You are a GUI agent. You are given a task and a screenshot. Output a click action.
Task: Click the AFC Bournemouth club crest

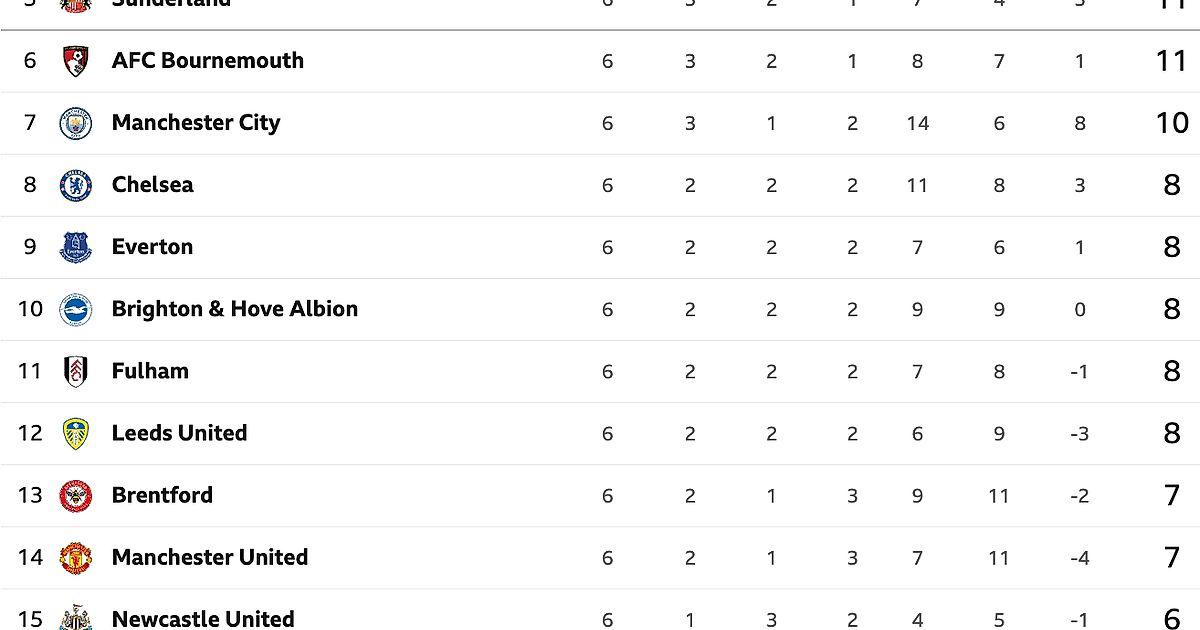pyautogui.click(x=76, y=61)
